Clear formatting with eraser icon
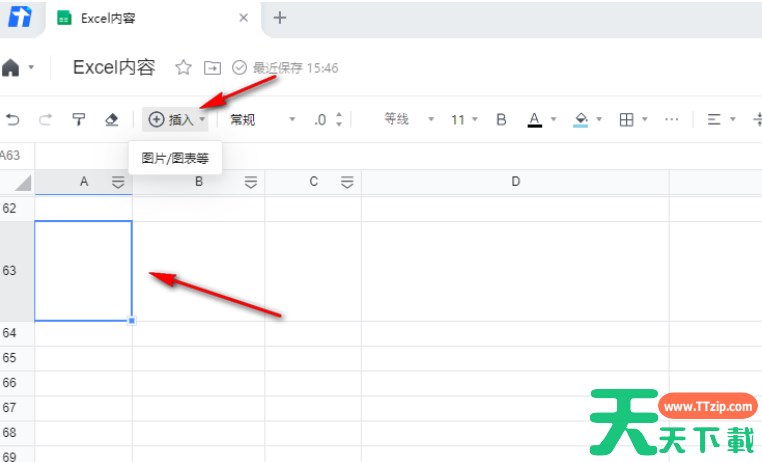This screenshot has width=762, height=462. 111,120
